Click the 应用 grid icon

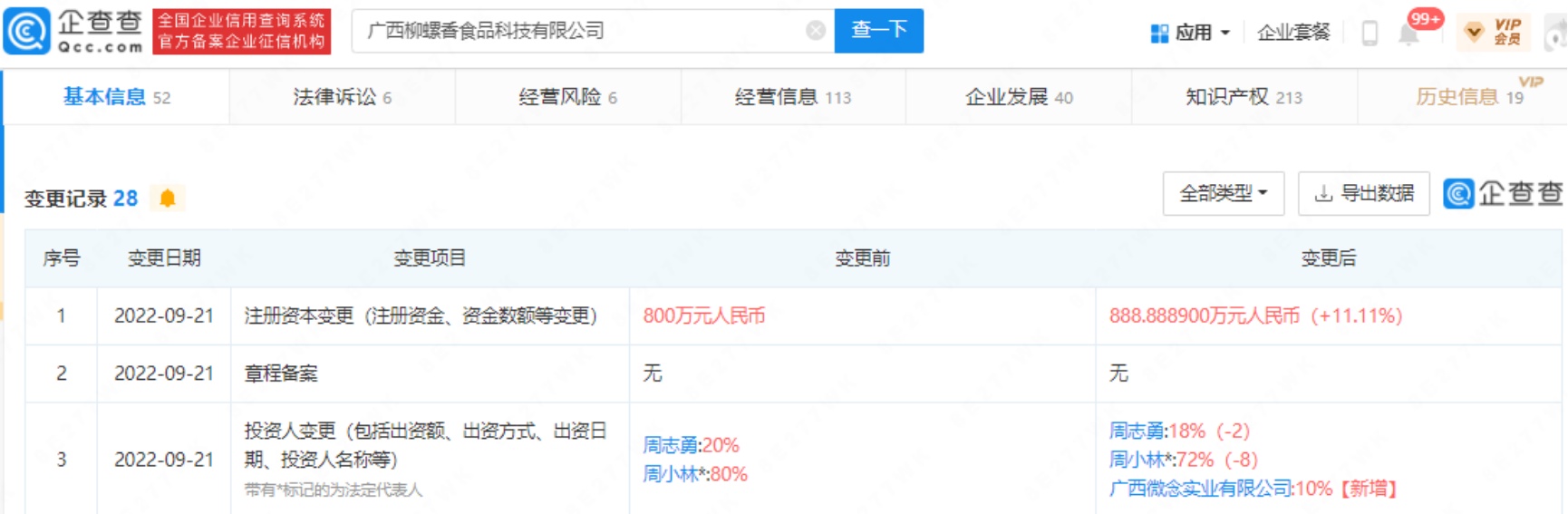coord(1159,34)
